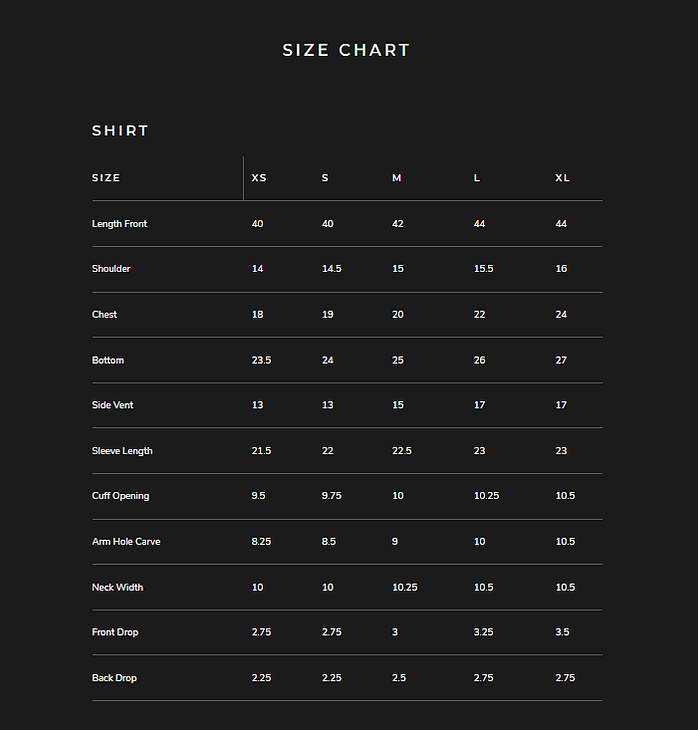Click the Bottom row label

108,360
